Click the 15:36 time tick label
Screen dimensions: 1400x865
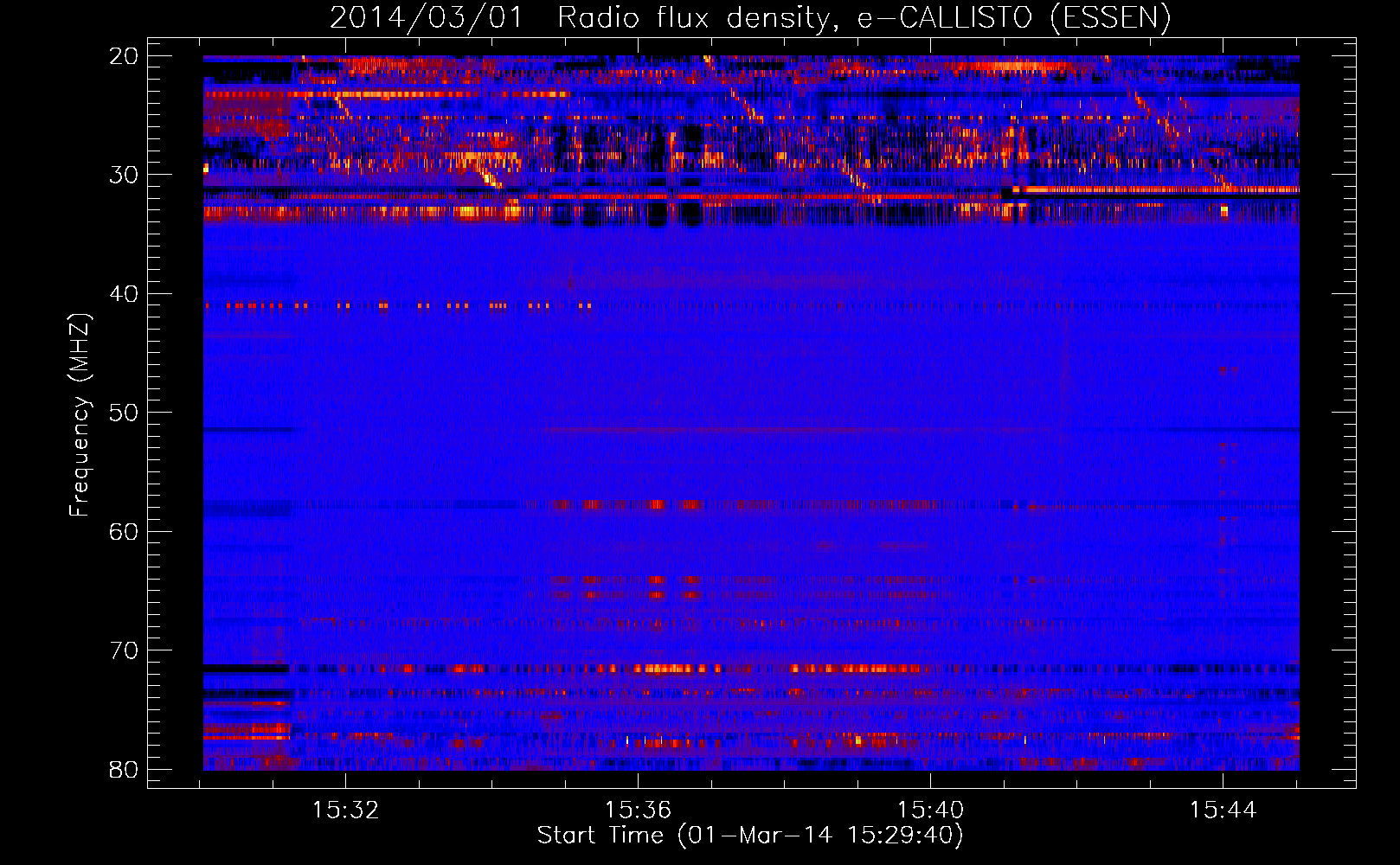[x=639, y=810]
